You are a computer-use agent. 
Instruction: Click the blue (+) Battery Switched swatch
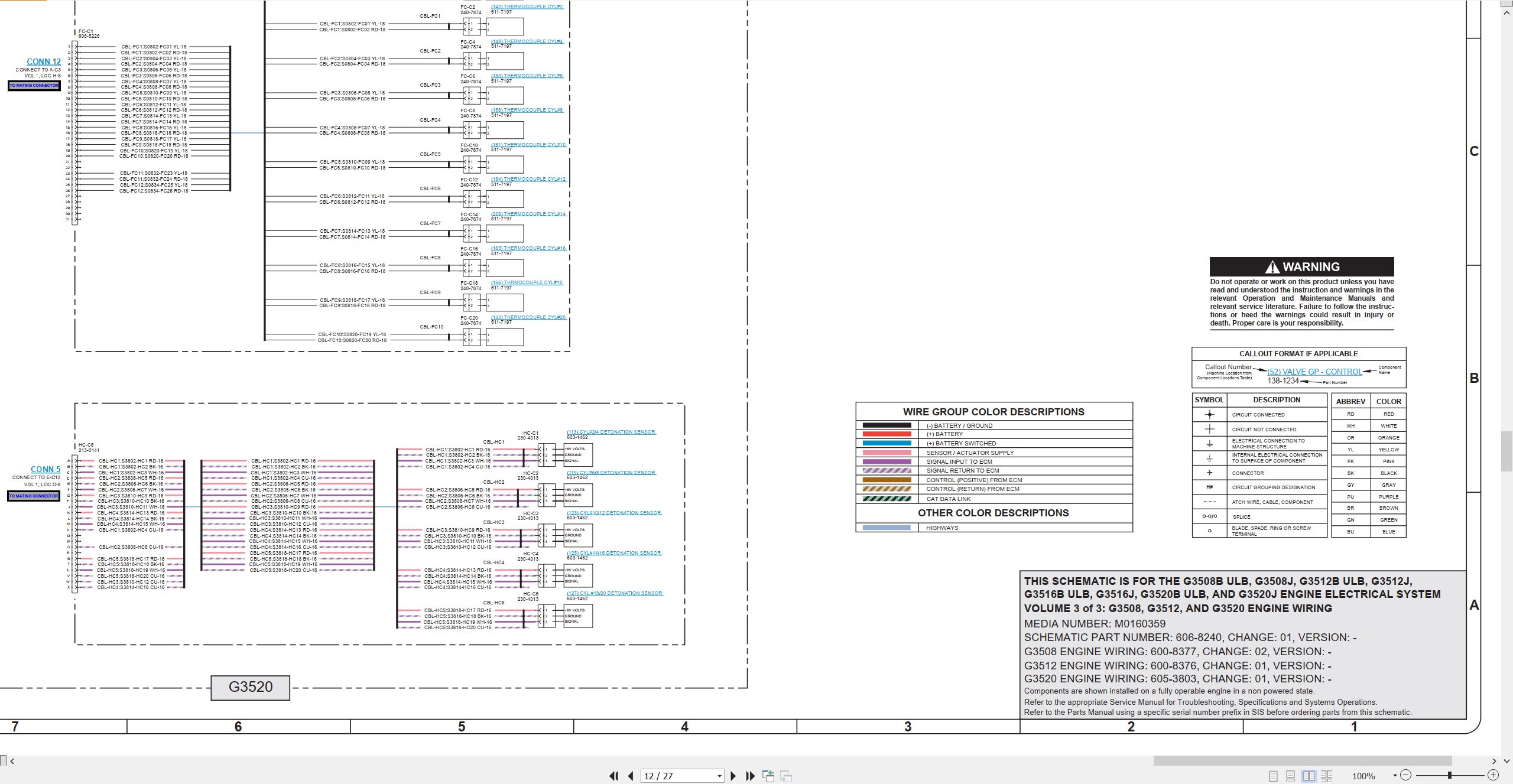coord(887,443)
